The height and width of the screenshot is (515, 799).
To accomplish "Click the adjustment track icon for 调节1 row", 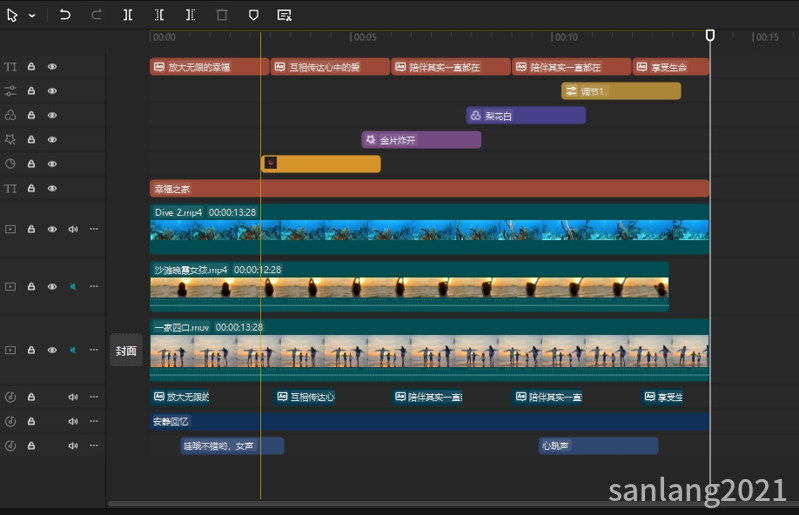I will pos(10,91).
